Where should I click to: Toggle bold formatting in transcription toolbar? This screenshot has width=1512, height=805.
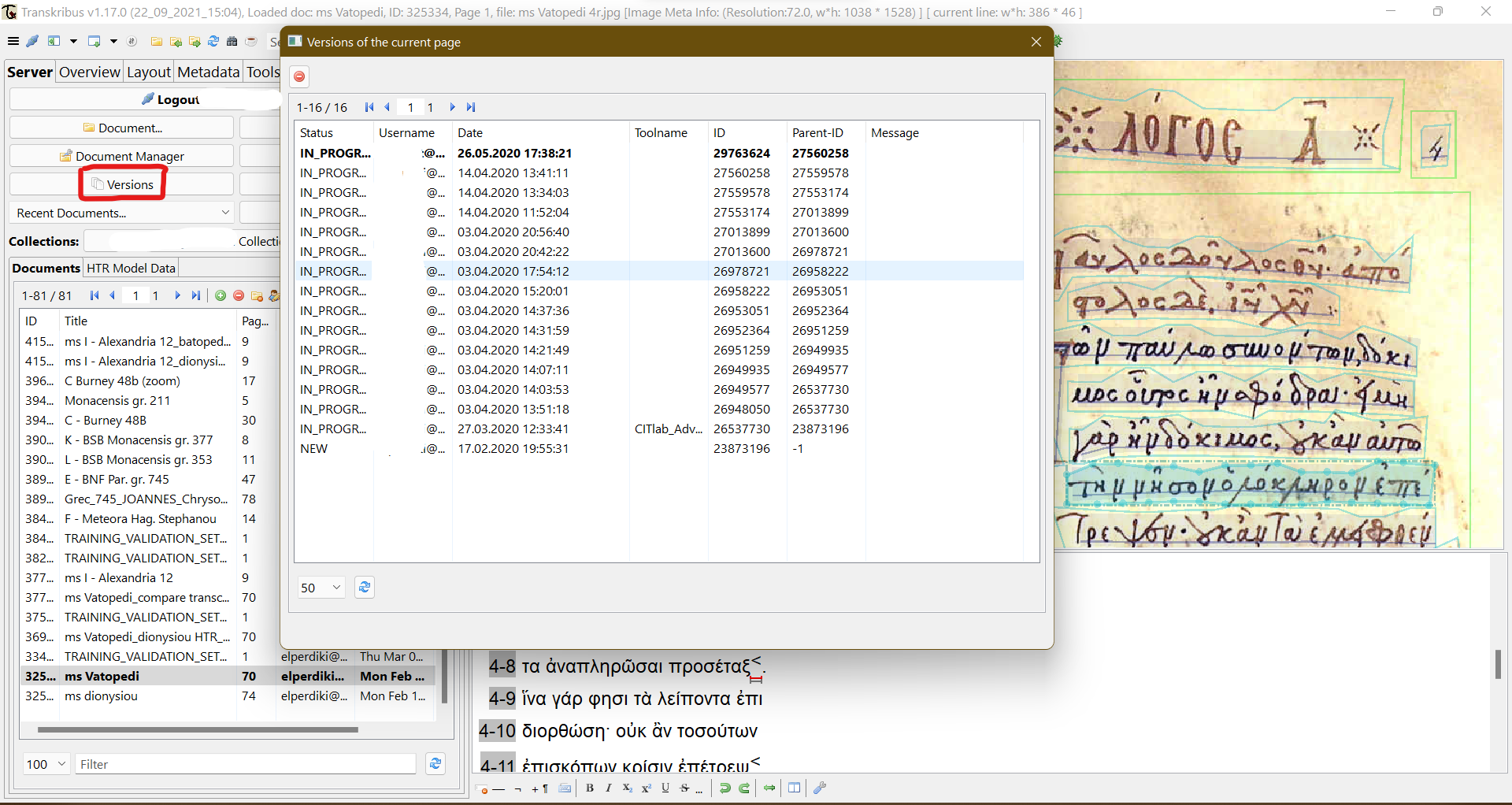coord(590,788)
